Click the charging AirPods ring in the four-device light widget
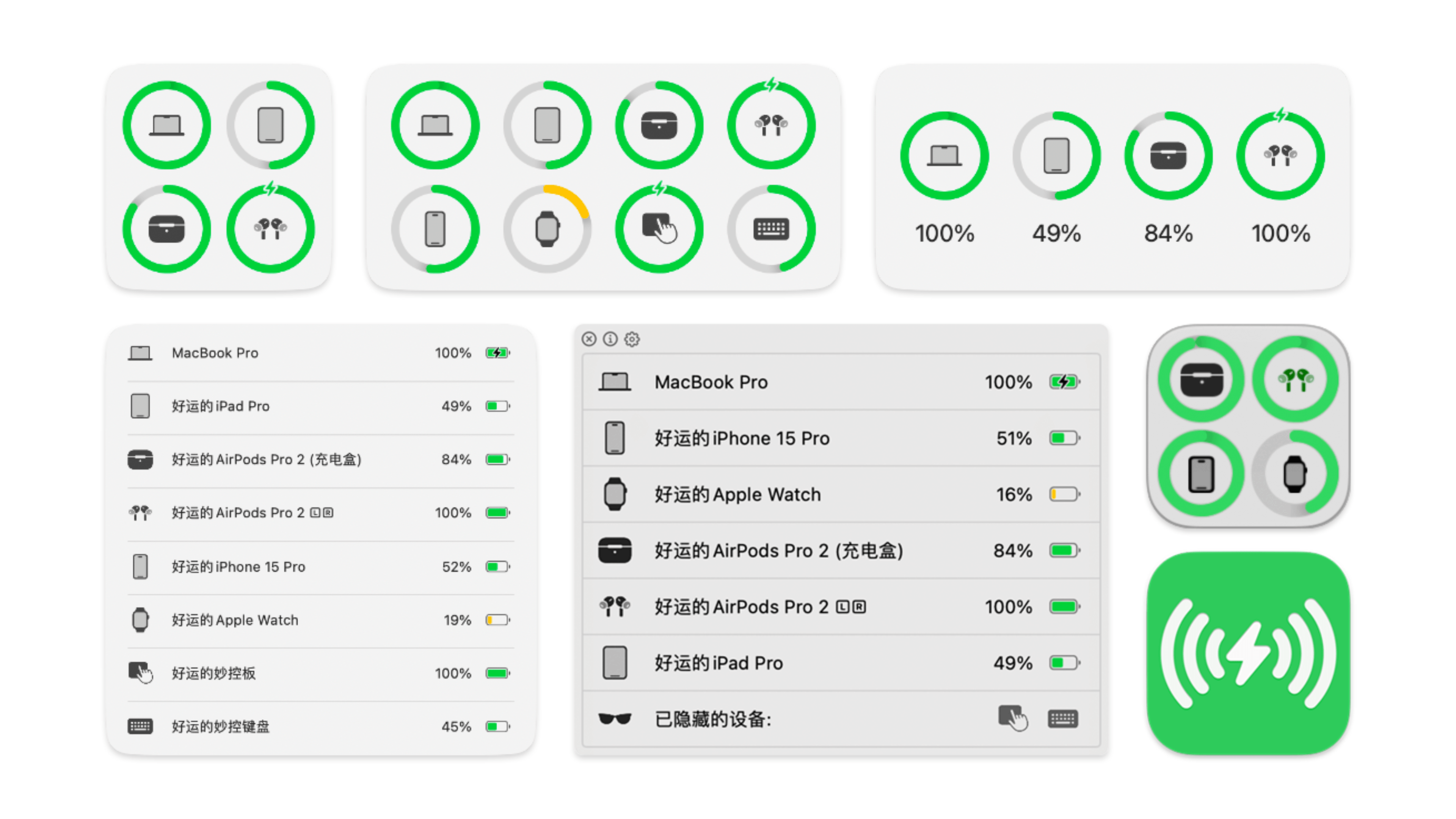Viewport: 1456px width, 819px height. coord(271,228)
